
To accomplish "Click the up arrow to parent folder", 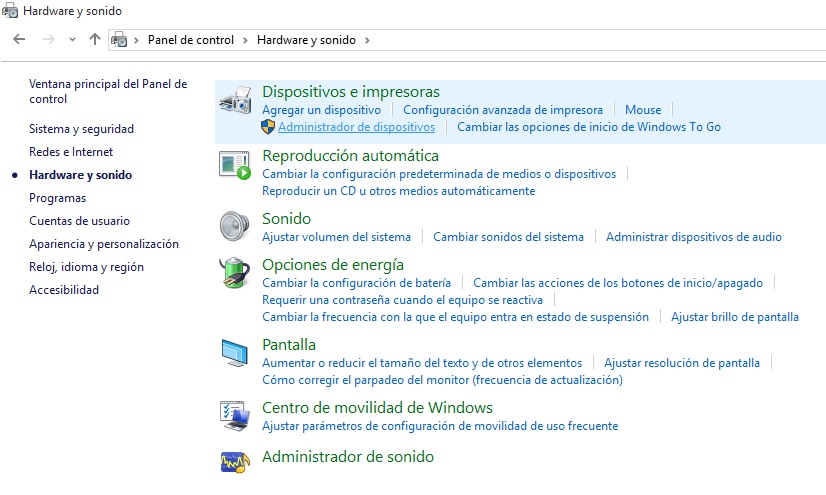I will [x=95, y=40].
